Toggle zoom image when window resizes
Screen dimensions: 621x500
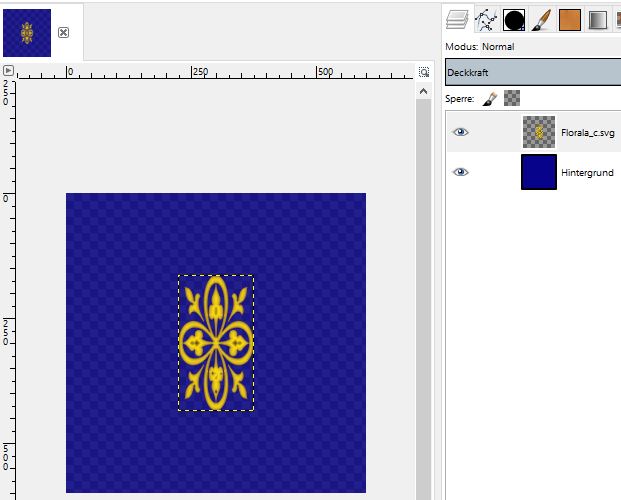(x=424, y=72)
